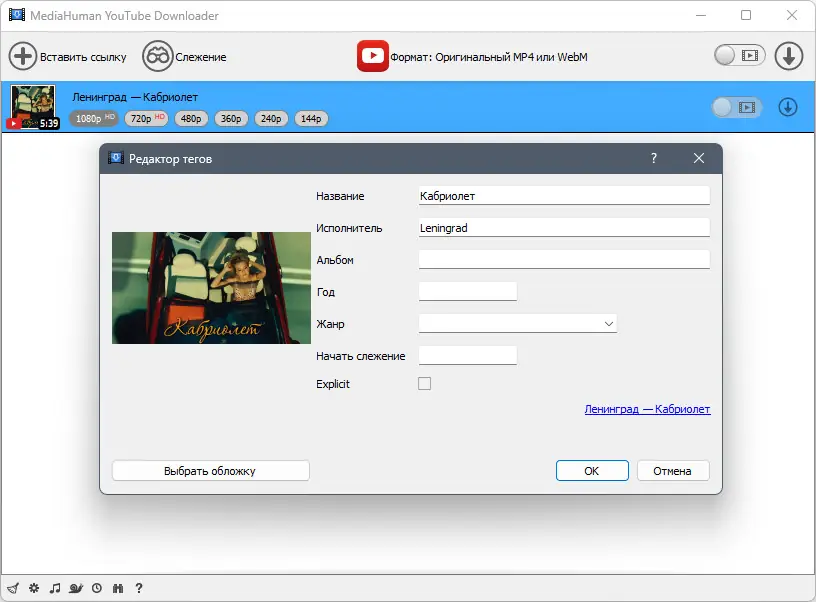Click the Отмена button
The image size is (816, 602).
click(x=673, y=470)
